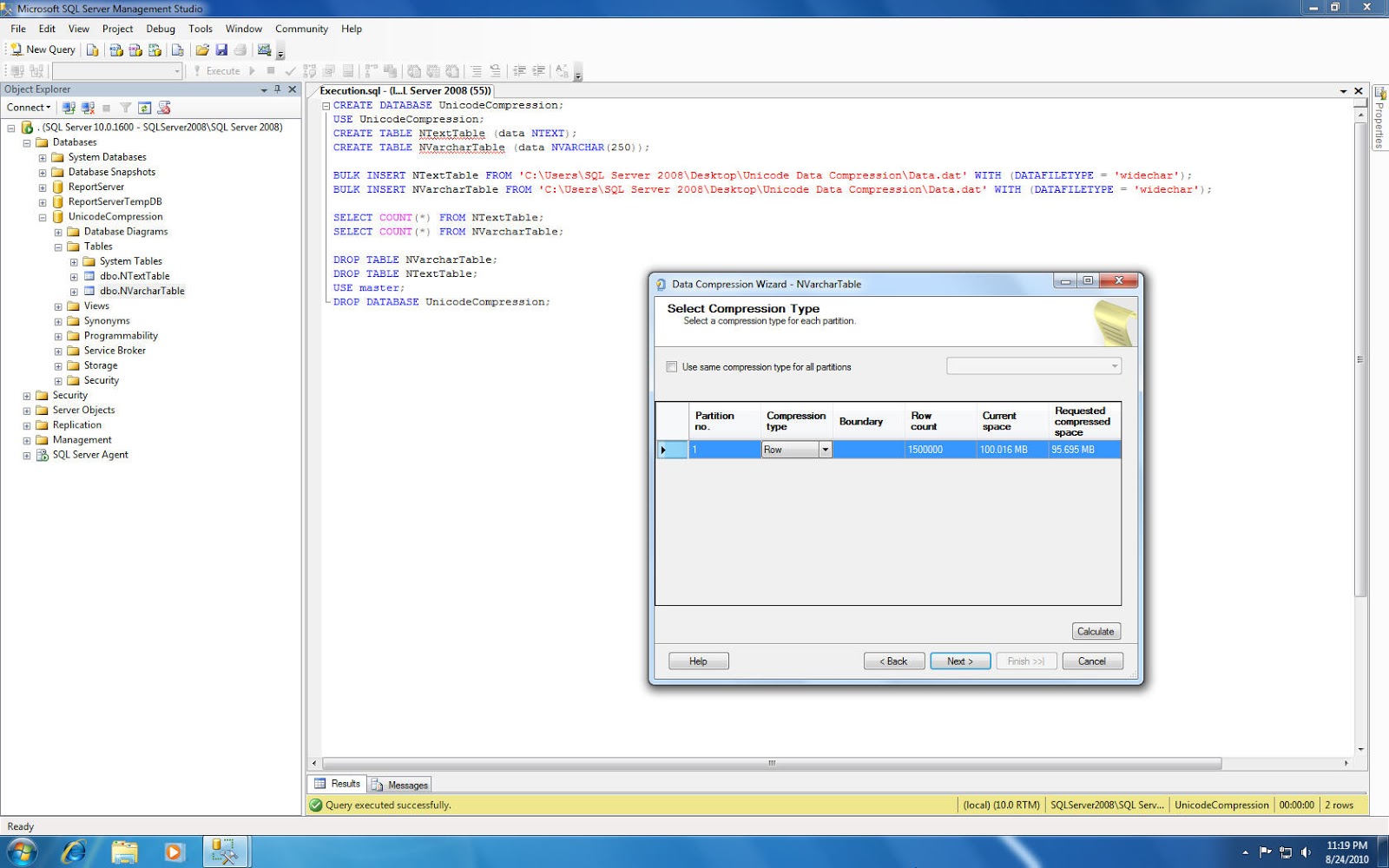Screen dimensions: 1389x868
Task: Click the volume icon in the system tray
Action: point(1306,852)
